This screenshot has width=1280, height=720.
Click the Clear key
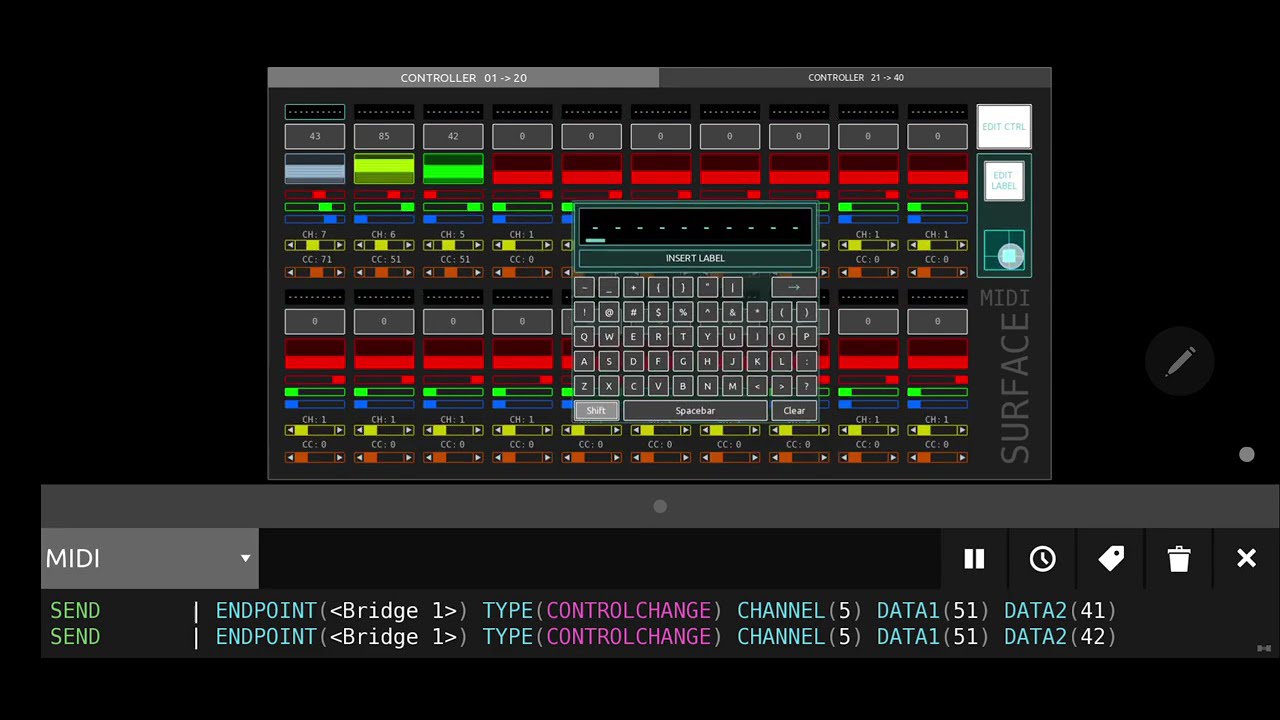click(x=794, y=411)
